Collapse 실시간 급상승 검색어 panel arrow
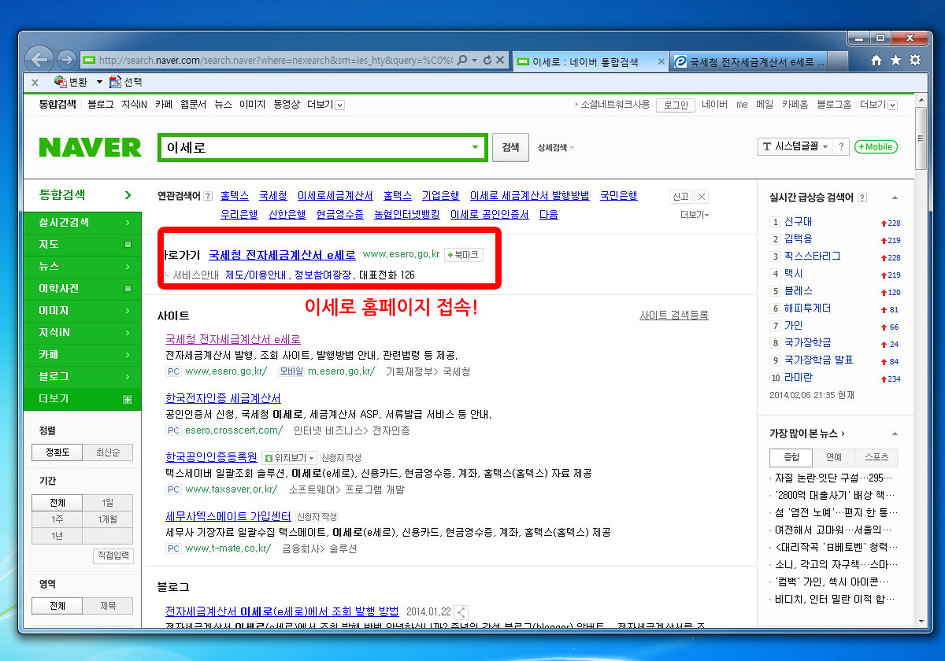Screen dimensions: 945x661 (x=895, y=198)
